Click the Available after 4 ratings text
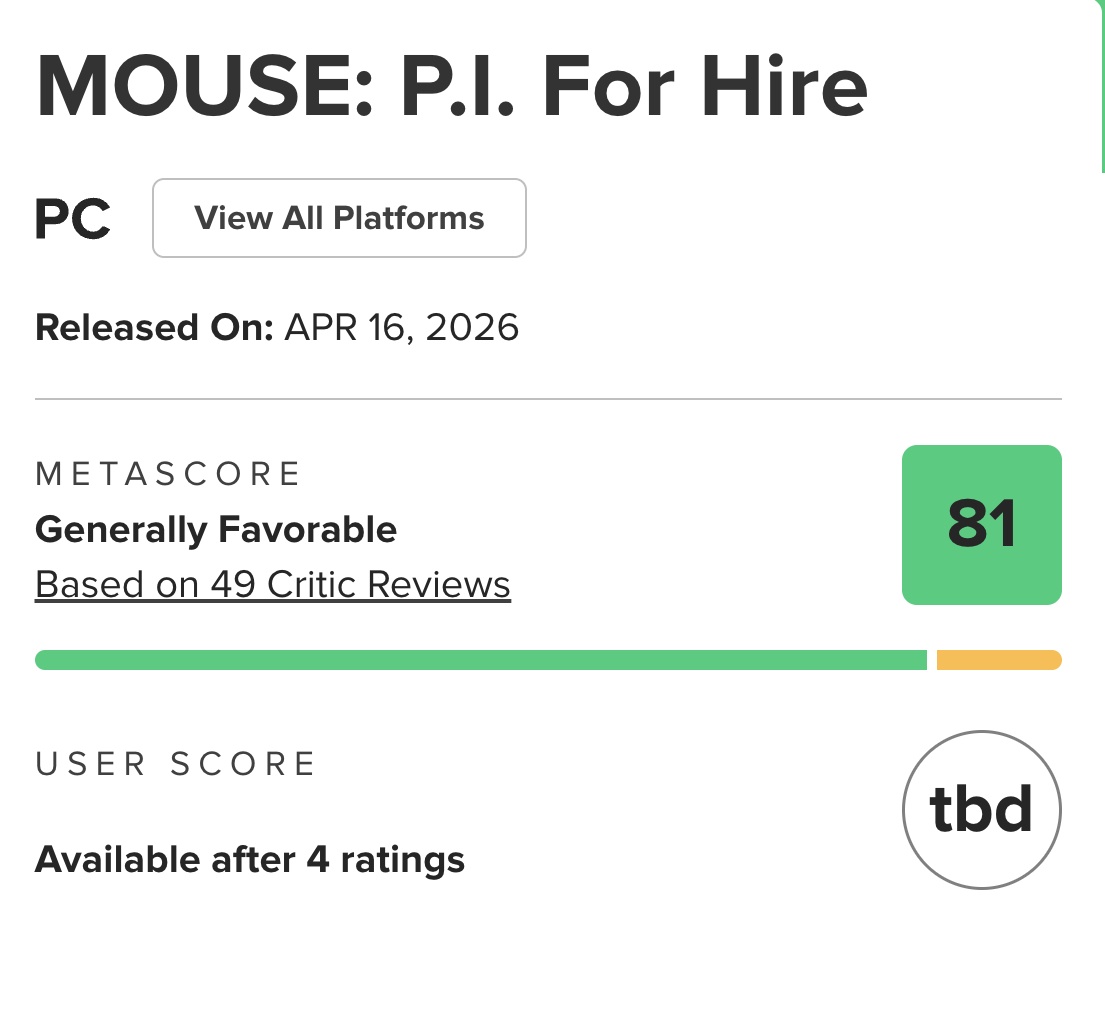Image resolution: width=1105 pixels, height=1019 pixels. 249,860
